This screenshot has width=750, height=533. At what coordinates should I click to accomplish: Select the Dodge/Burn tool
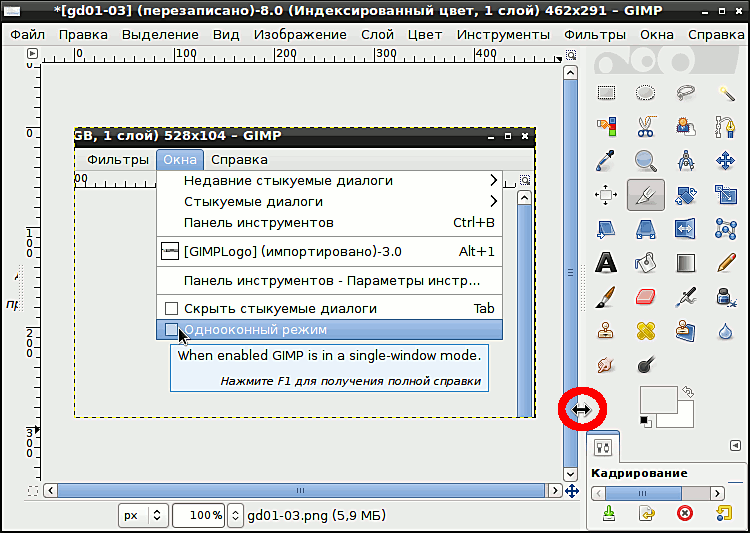coord(646,365)
